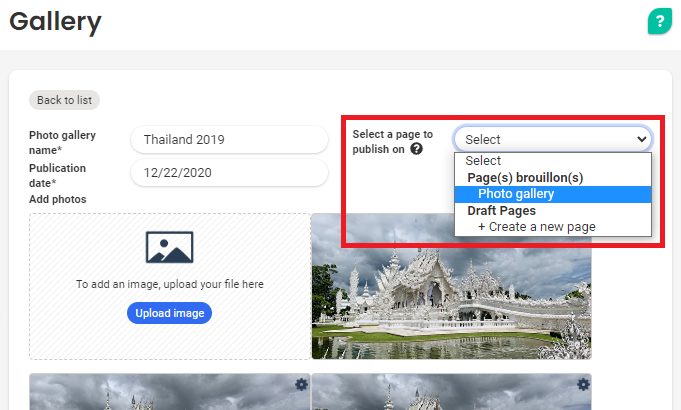
Task: Click the question mark beside page selector
Action: click(416, 149)
